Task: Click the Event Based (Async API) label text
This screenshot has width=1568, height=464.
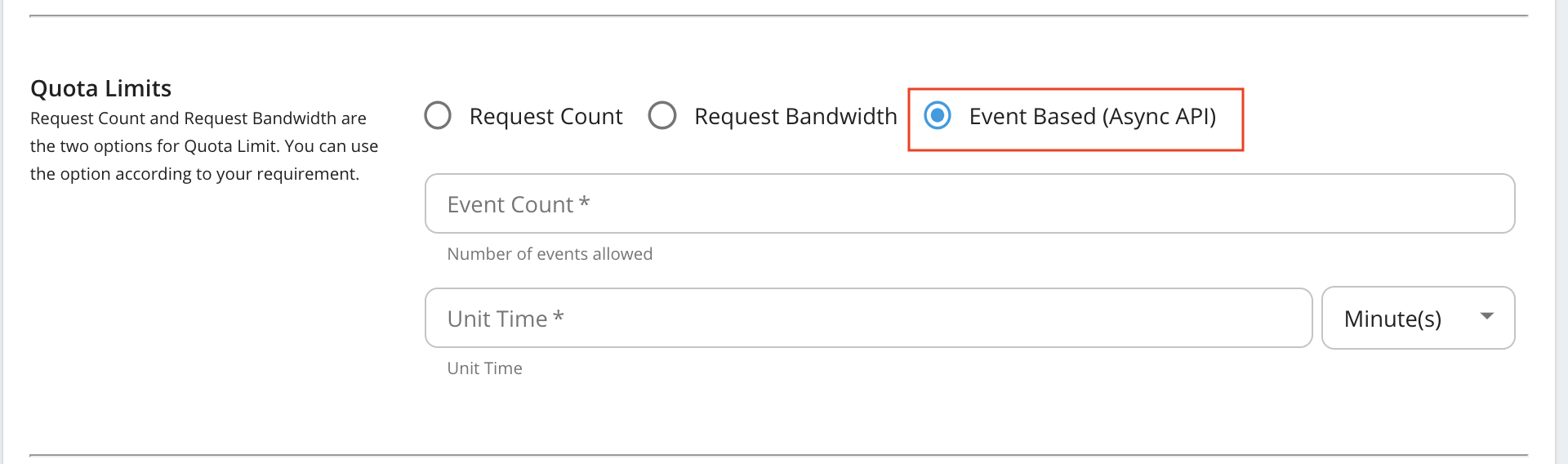Action: point(1092,117)
